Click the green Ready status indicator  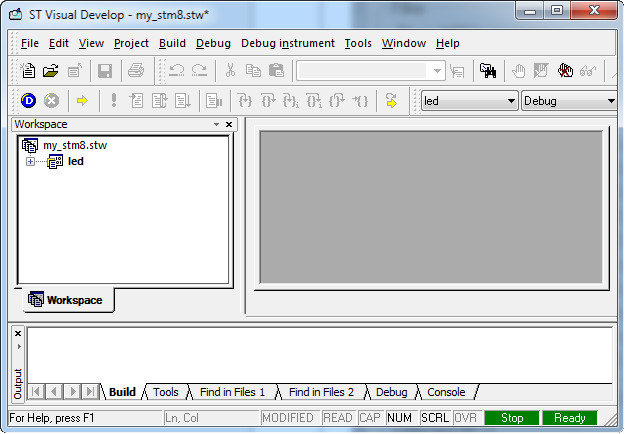tap(570, 418)
